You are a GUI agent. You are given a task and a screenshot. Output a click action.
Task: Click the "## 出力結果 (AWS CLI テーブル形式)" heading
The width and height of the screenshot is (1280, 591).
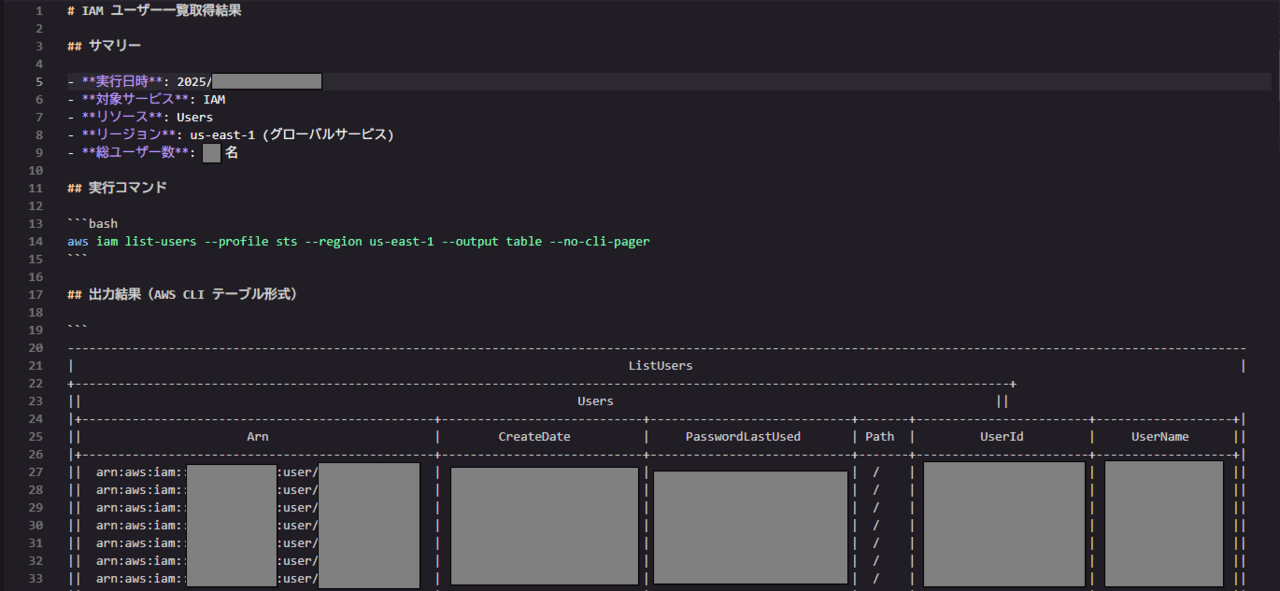coord(182,295)
